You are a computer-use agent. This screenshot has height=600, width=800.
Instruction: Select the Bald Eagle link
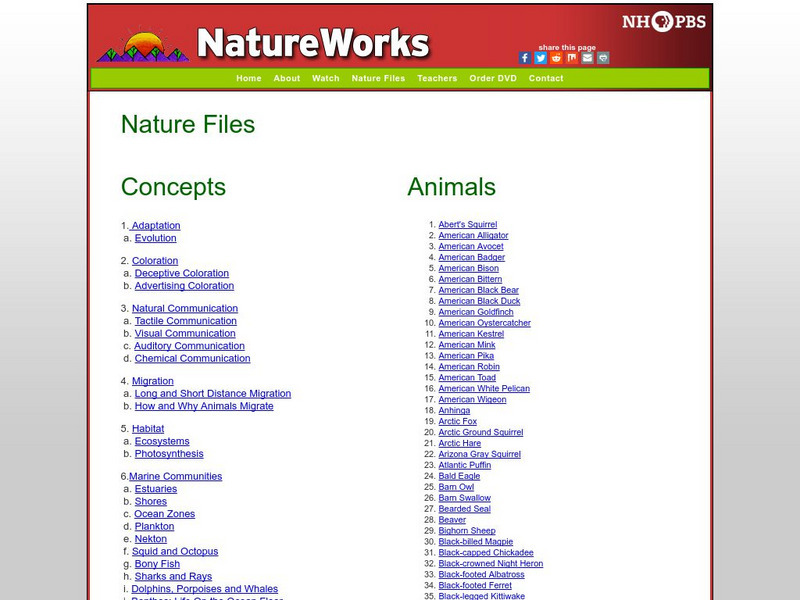click(459, 476)
